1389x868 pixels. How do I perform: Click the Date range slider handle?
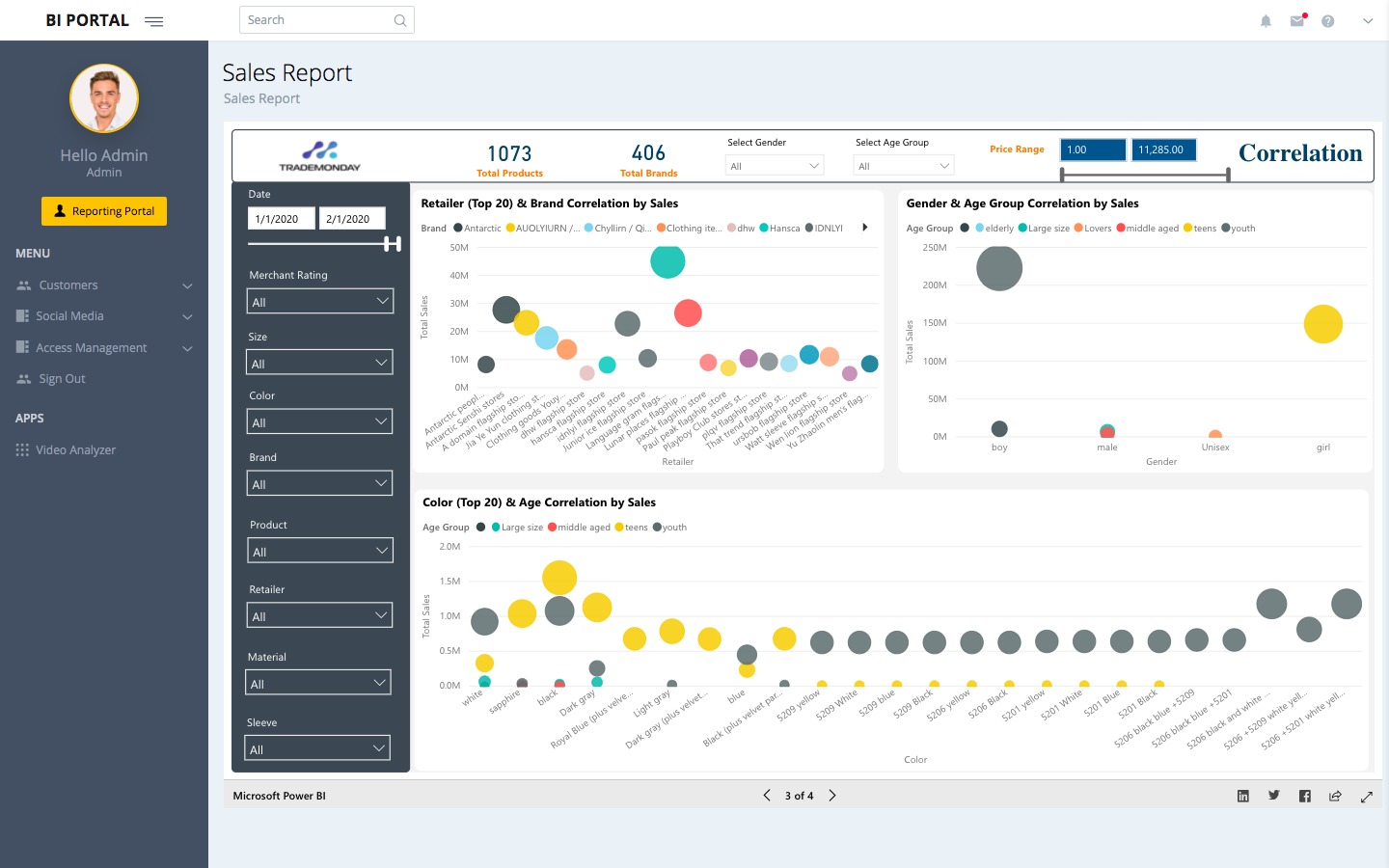pos(392,244)
